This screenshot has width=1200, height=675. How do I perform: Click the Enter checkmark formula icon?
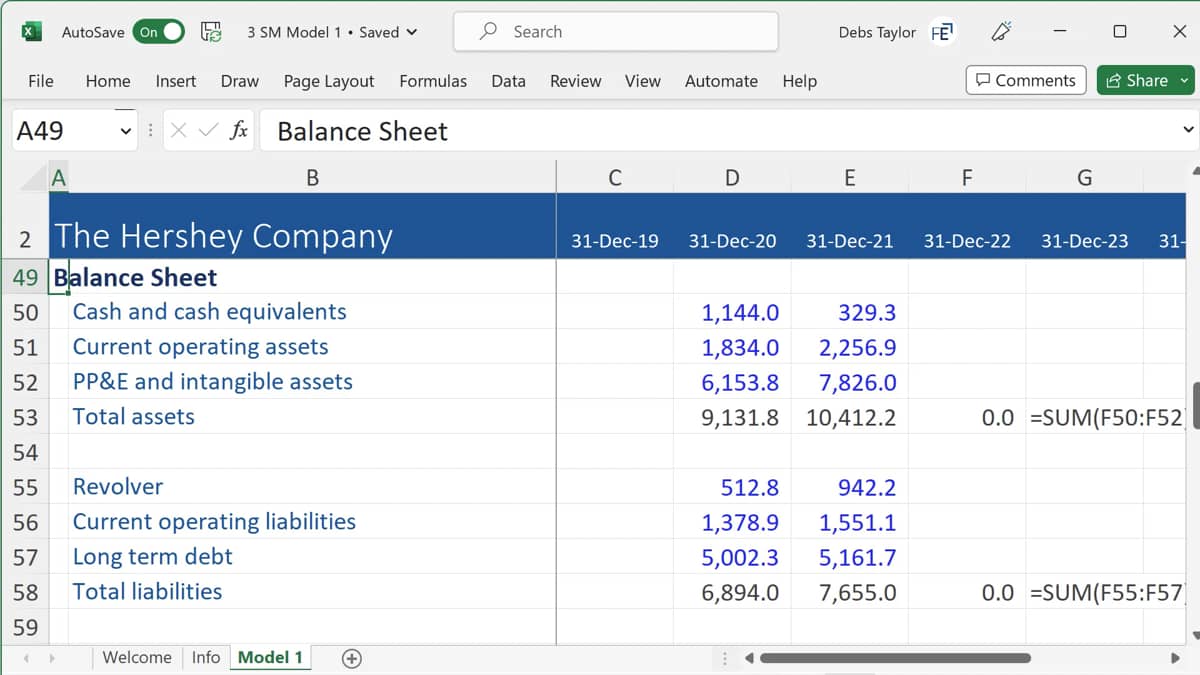click(x=207, y=130)
